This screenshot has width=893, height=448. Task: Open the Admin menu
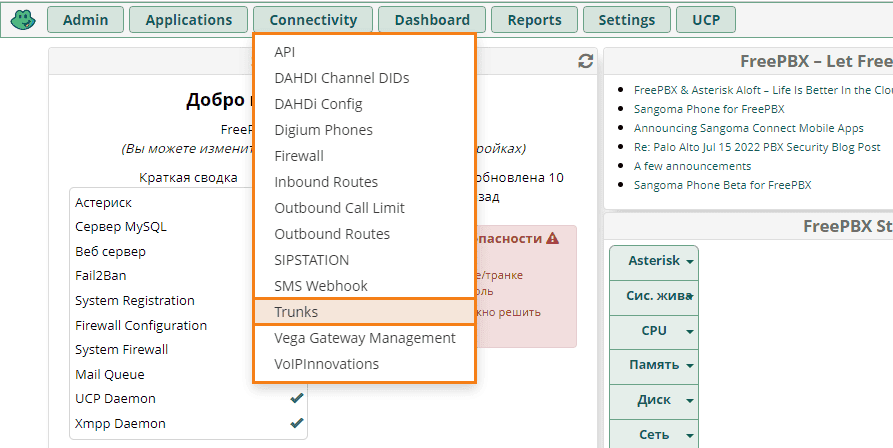[x=85, y=20]
